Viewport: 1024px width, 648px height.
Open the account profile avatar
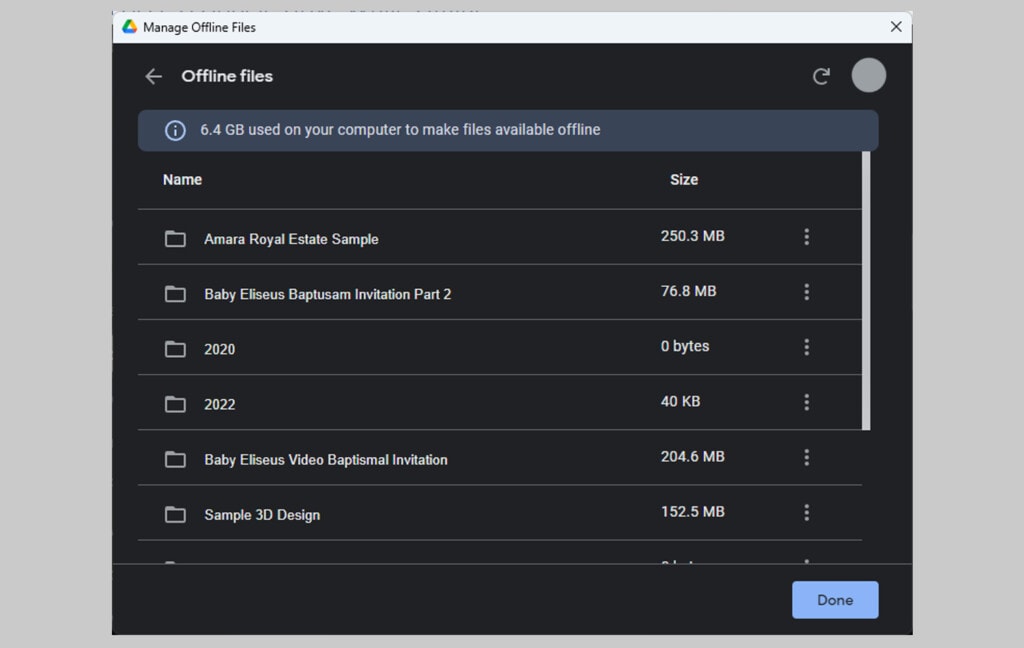point(868,75)
